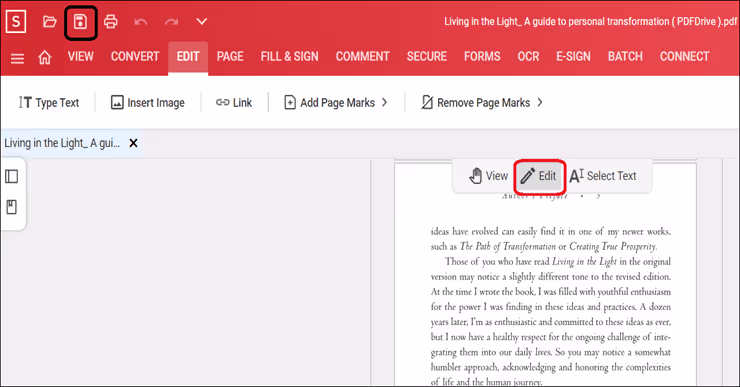Viewport: 740px width, 387px height.
Task: Click the word 'Those' in the document page
Action: (x=456, y=261)
